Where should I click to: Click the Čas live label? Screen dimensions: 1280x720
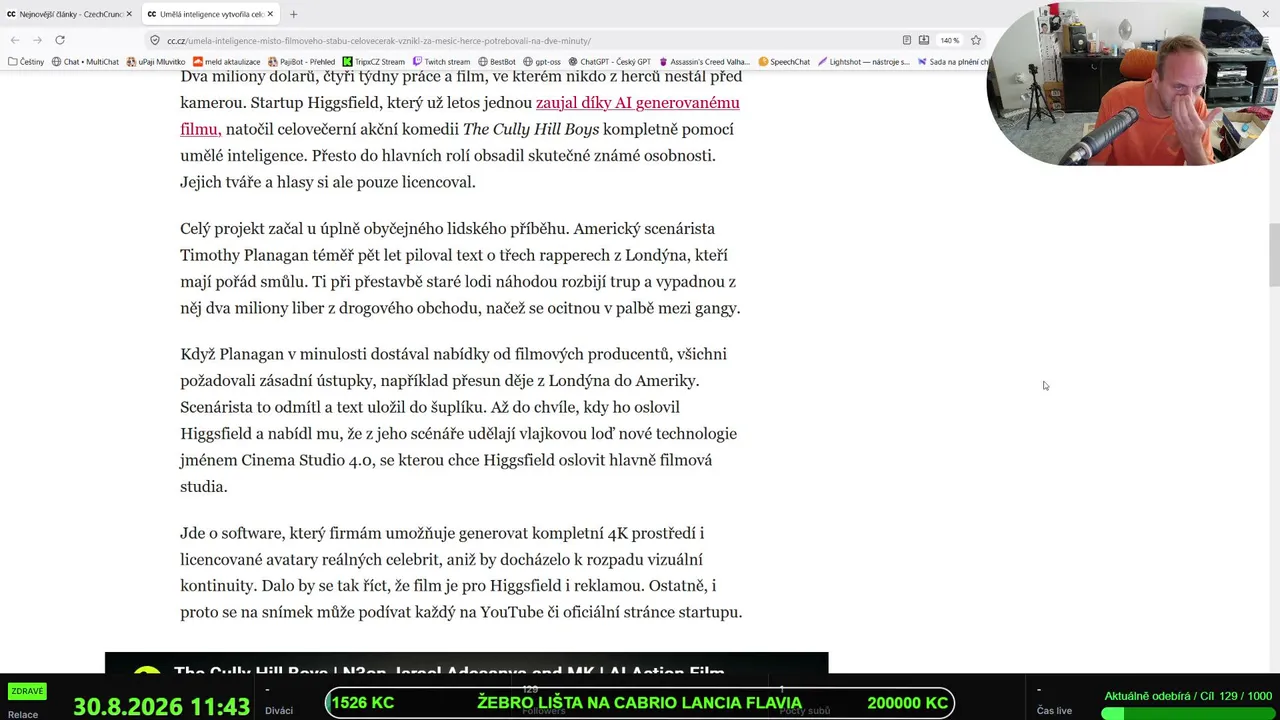click(x=1054, y=711)
